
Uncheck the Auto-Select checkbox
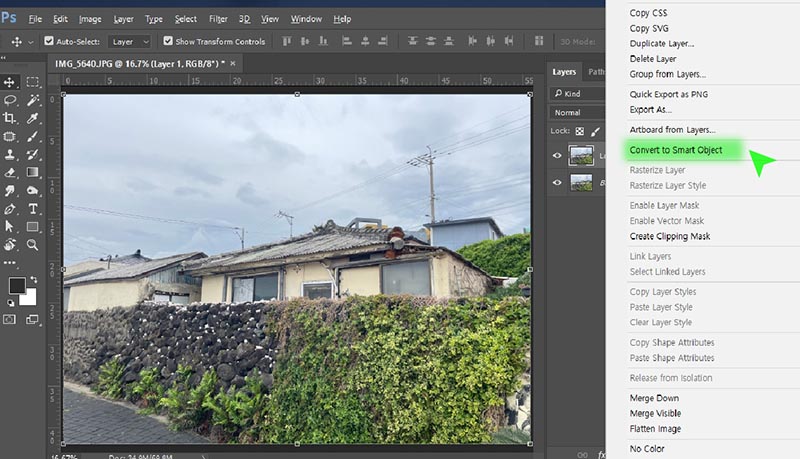click(49, 41)
